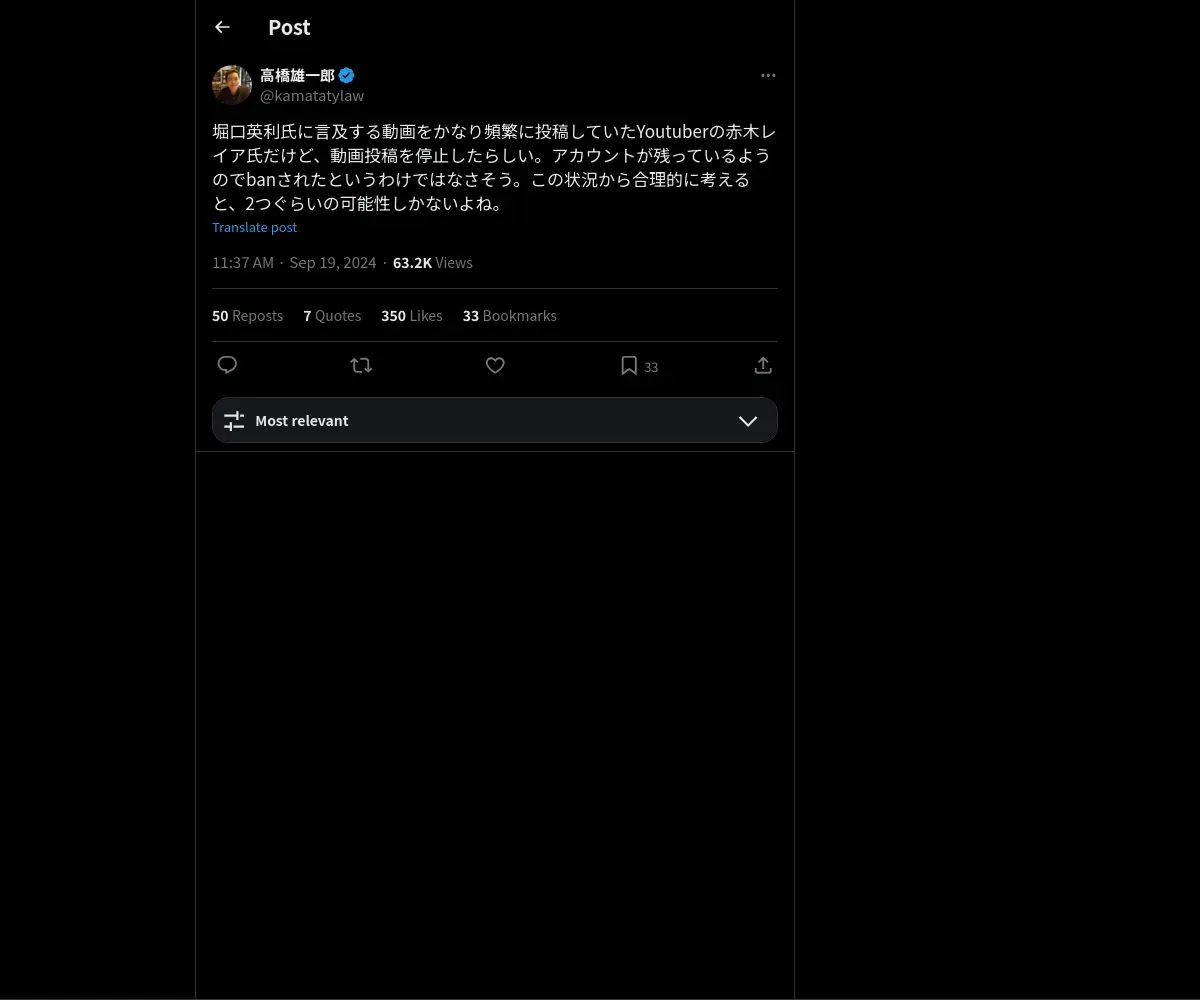Click the 高橋雄一郎 display name

[297, 75]
